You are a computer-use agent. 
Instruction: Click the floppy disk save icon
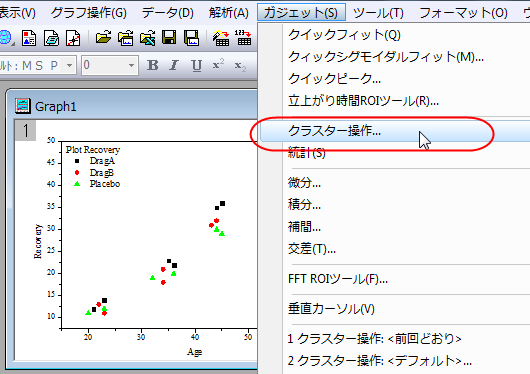pos(169,38)
